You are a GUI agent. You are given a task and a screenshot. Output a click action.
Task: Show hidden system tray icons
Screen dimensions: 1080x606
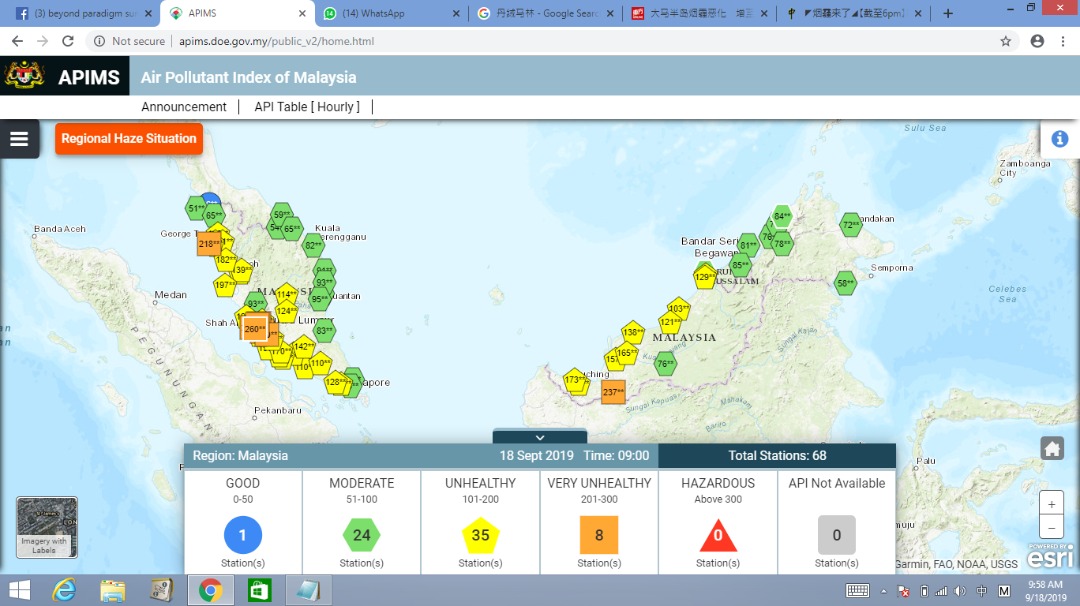(x=884, y=591)
